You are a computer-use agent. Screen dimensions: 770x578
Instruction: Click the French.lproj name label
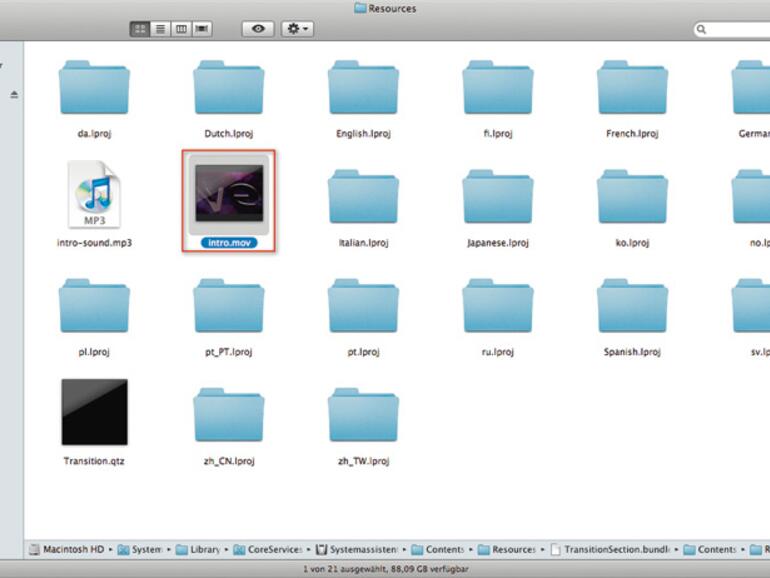632,134
